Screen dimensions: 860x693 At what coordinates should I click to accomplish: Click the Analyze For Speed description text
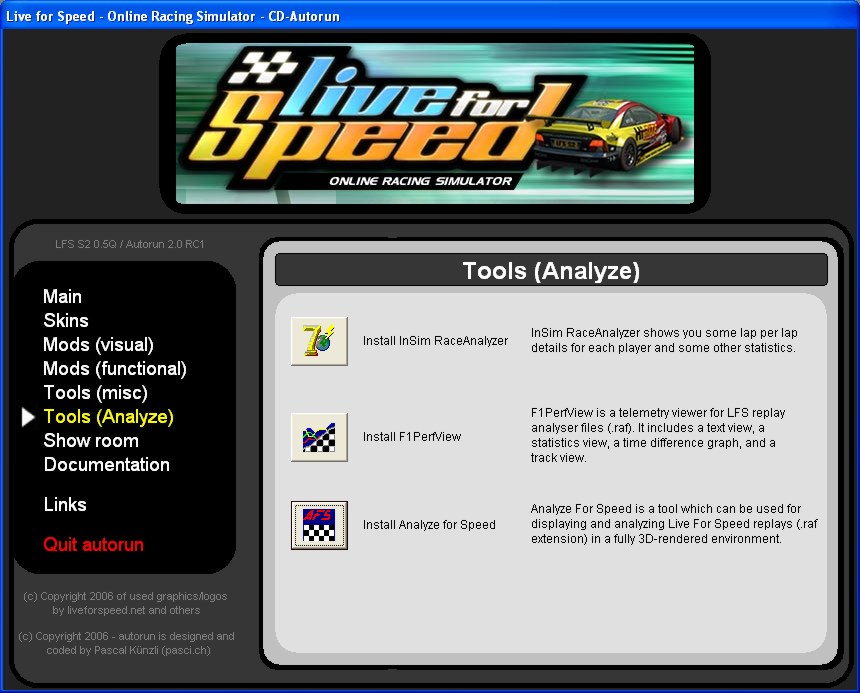pos(674,524)
